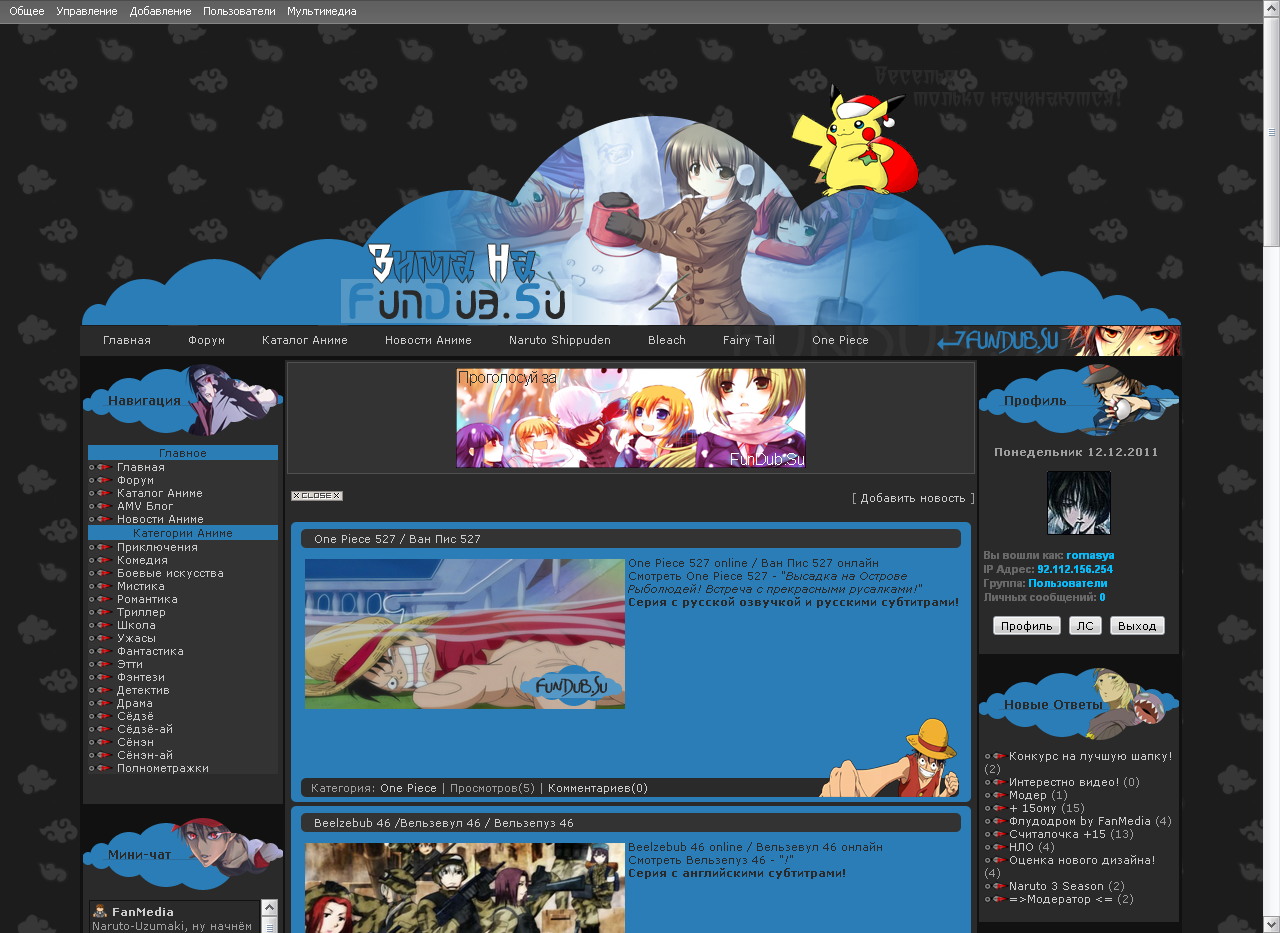
Task: Open Bleach section in navbar
Action: (x=667, y=340)
